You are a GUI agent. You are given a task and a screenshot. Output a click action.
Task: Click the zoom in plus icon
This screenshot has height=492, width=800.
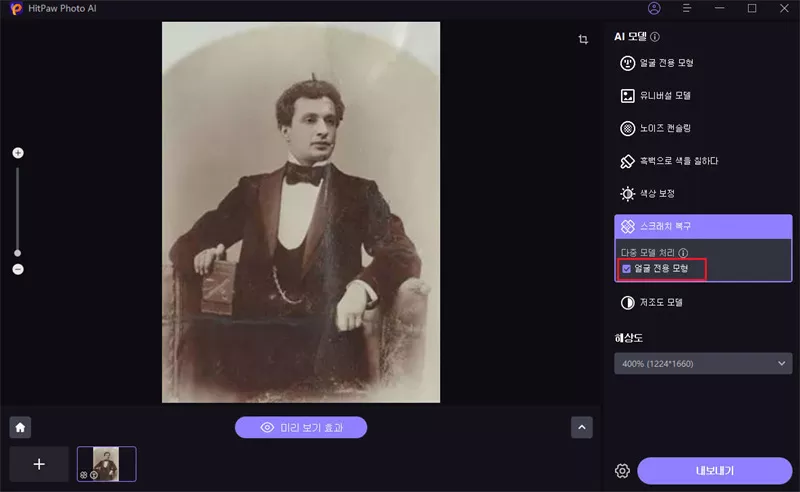18,153
